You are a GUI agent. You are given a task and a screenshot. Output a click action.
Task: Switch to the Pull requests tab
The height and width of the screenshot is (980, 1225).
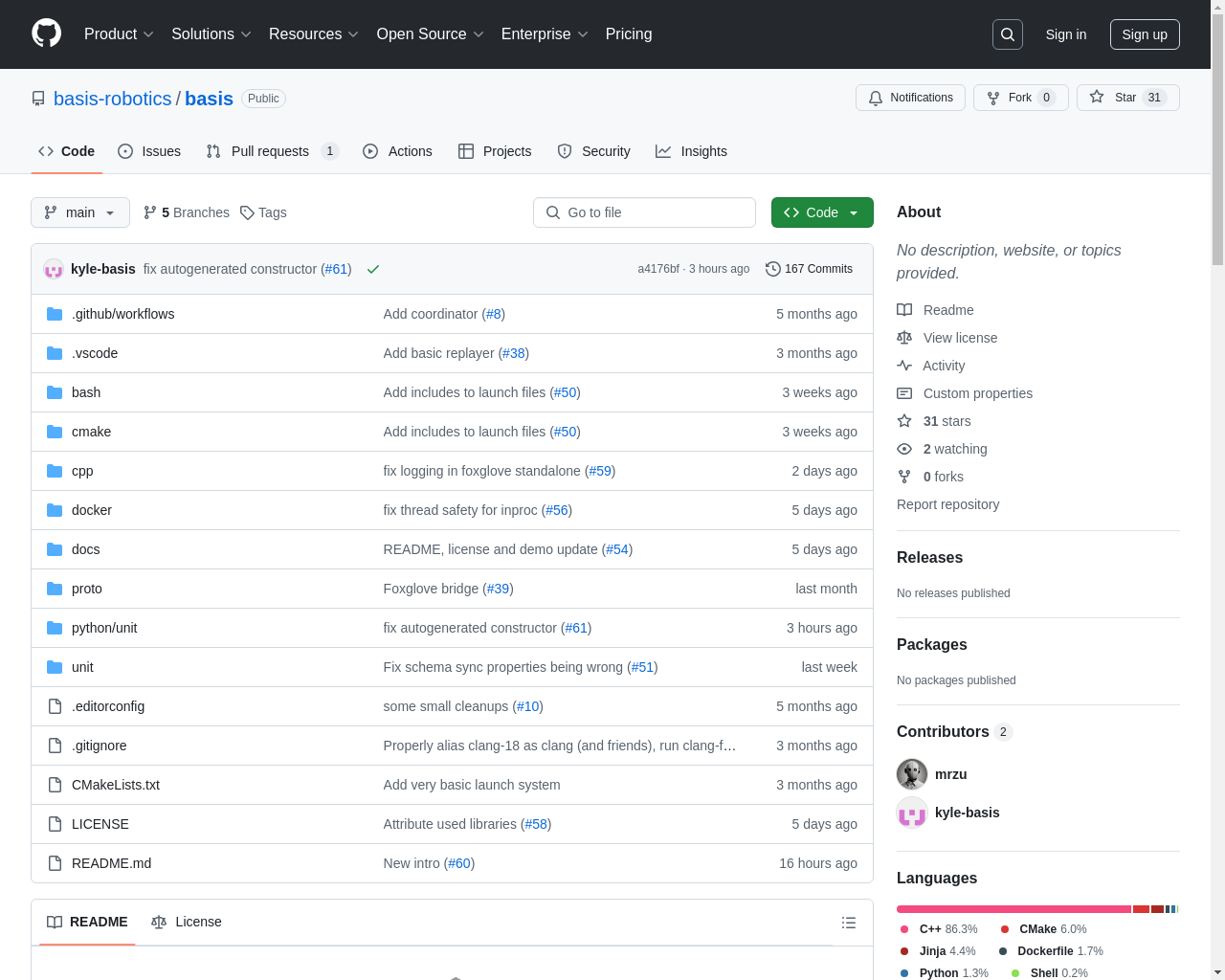pyautogui.click(x=272, y=151)
